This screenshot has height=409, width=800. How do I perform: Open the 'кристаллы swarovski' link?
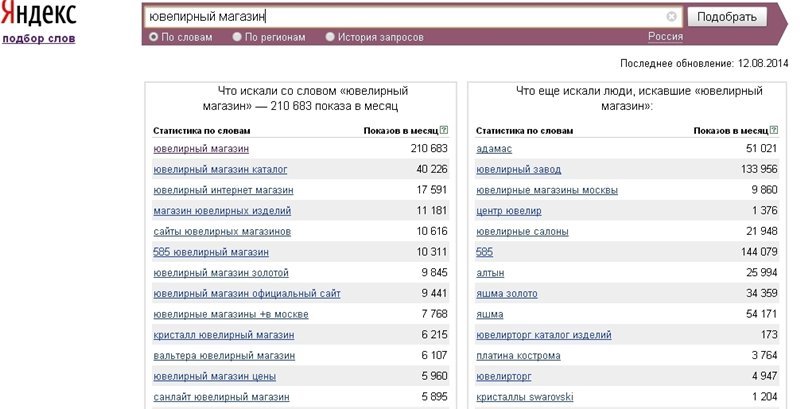(x=525, y=397)
